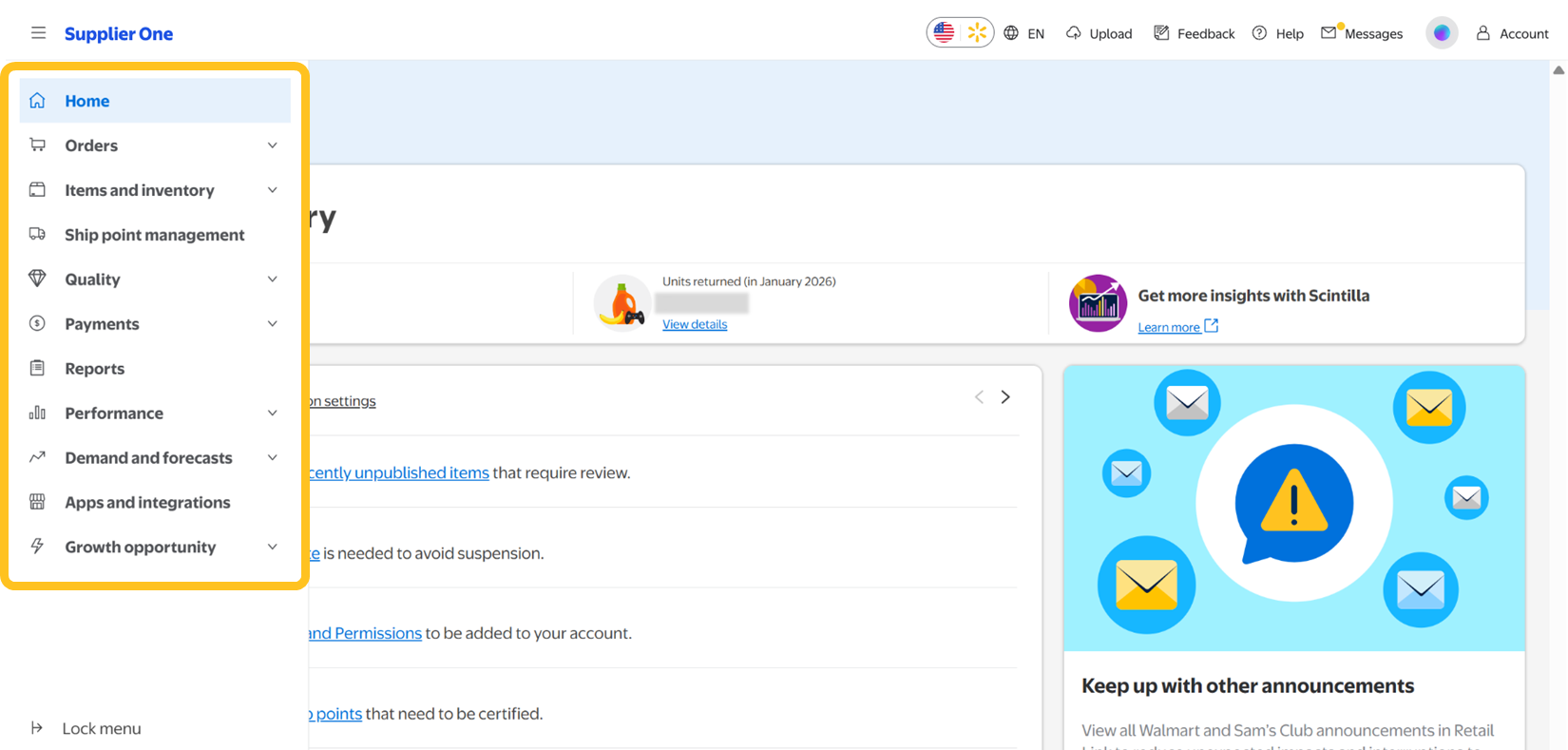Click the Help question mark icon
The image size is (1568, 750).
(1260, 33)
